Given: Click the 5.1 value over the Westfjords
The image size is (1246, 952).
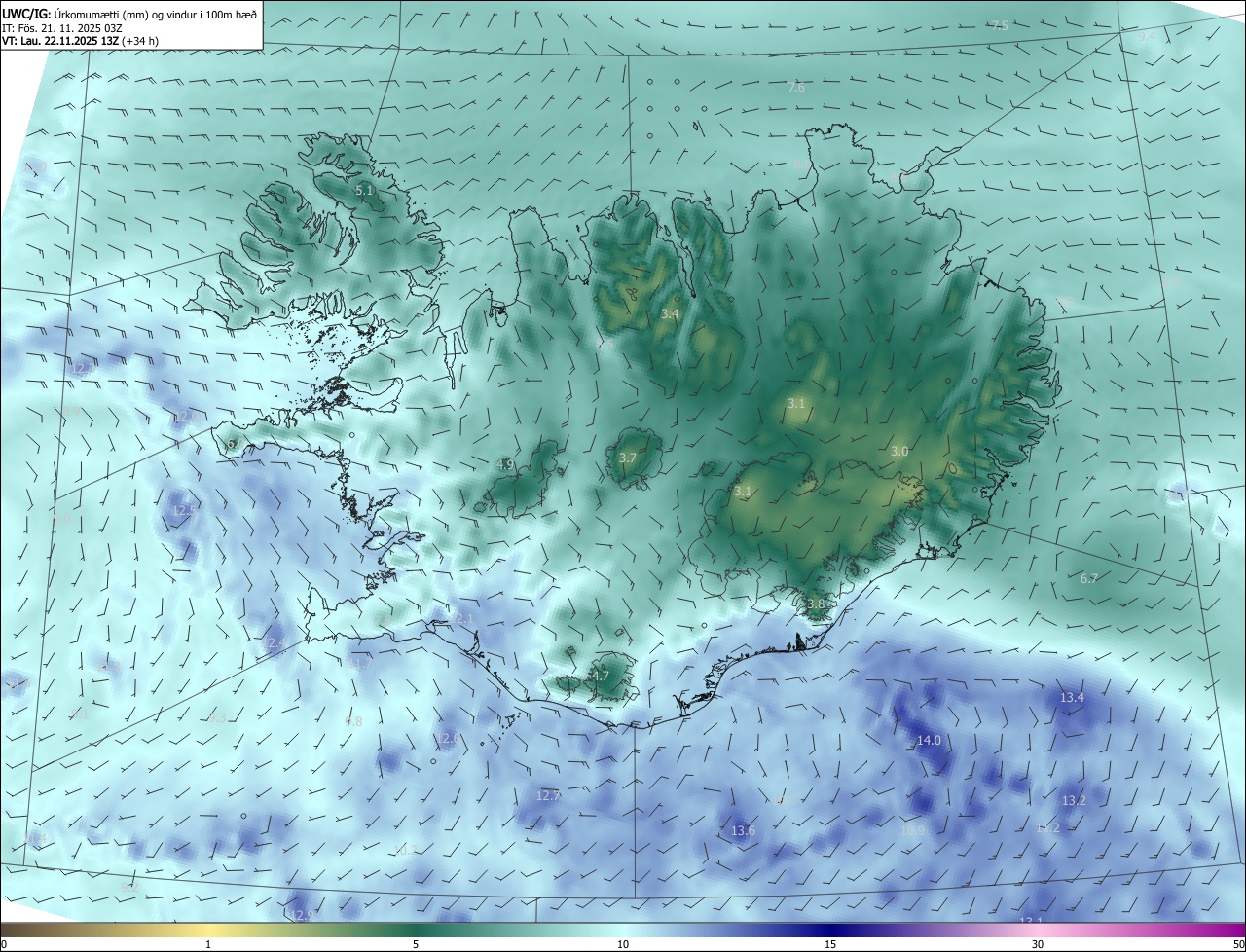Looking at the screenshot, I should [364, 191].
